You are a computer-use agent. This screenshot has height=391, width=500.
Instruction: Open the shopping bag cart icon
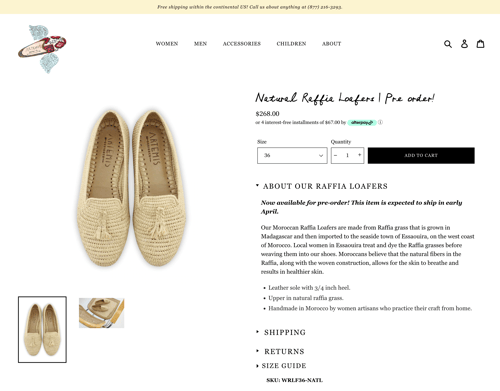(x=480, y=44)
